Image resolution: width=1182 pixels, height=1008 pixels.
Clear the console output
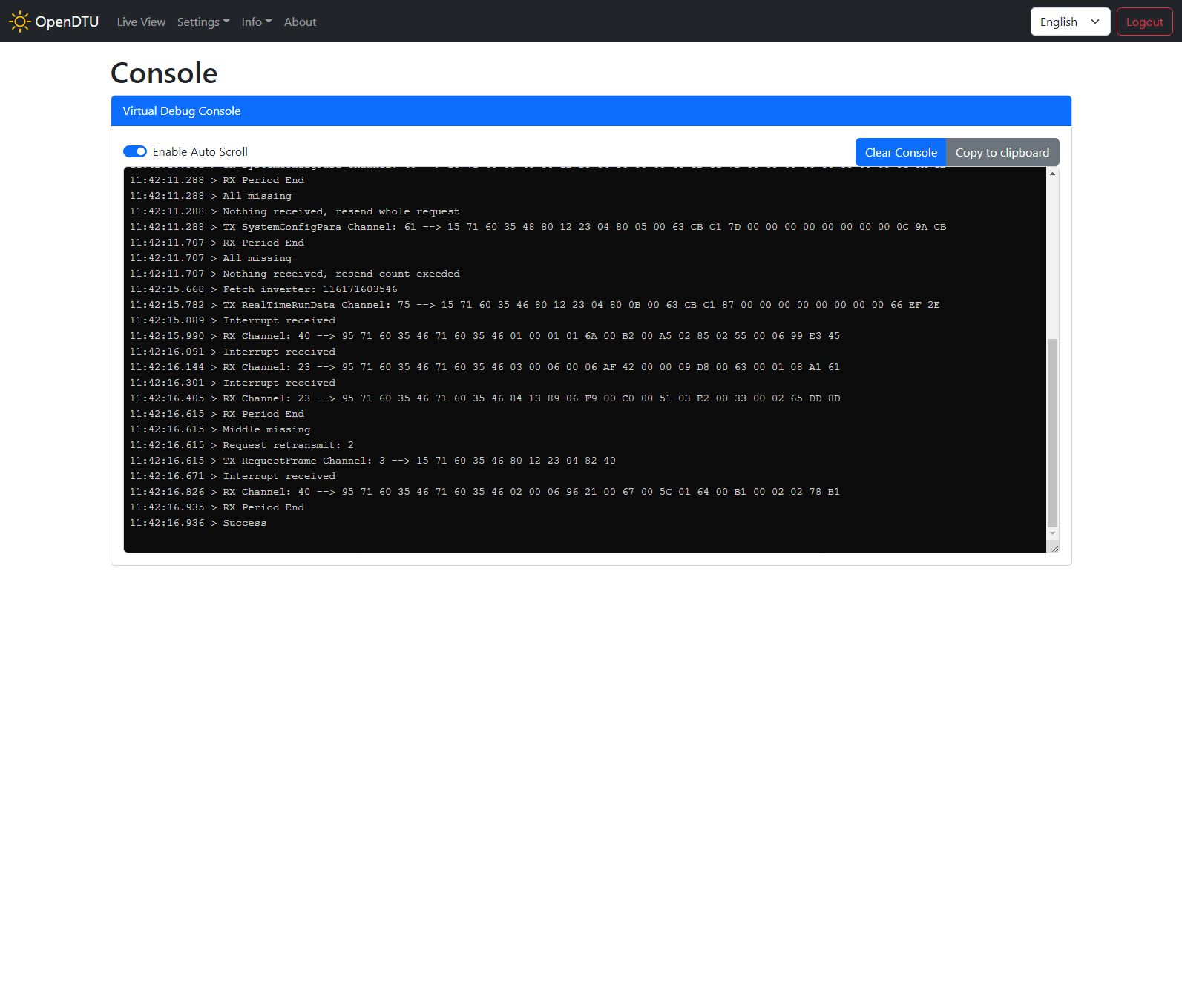(x=900, y=152)
